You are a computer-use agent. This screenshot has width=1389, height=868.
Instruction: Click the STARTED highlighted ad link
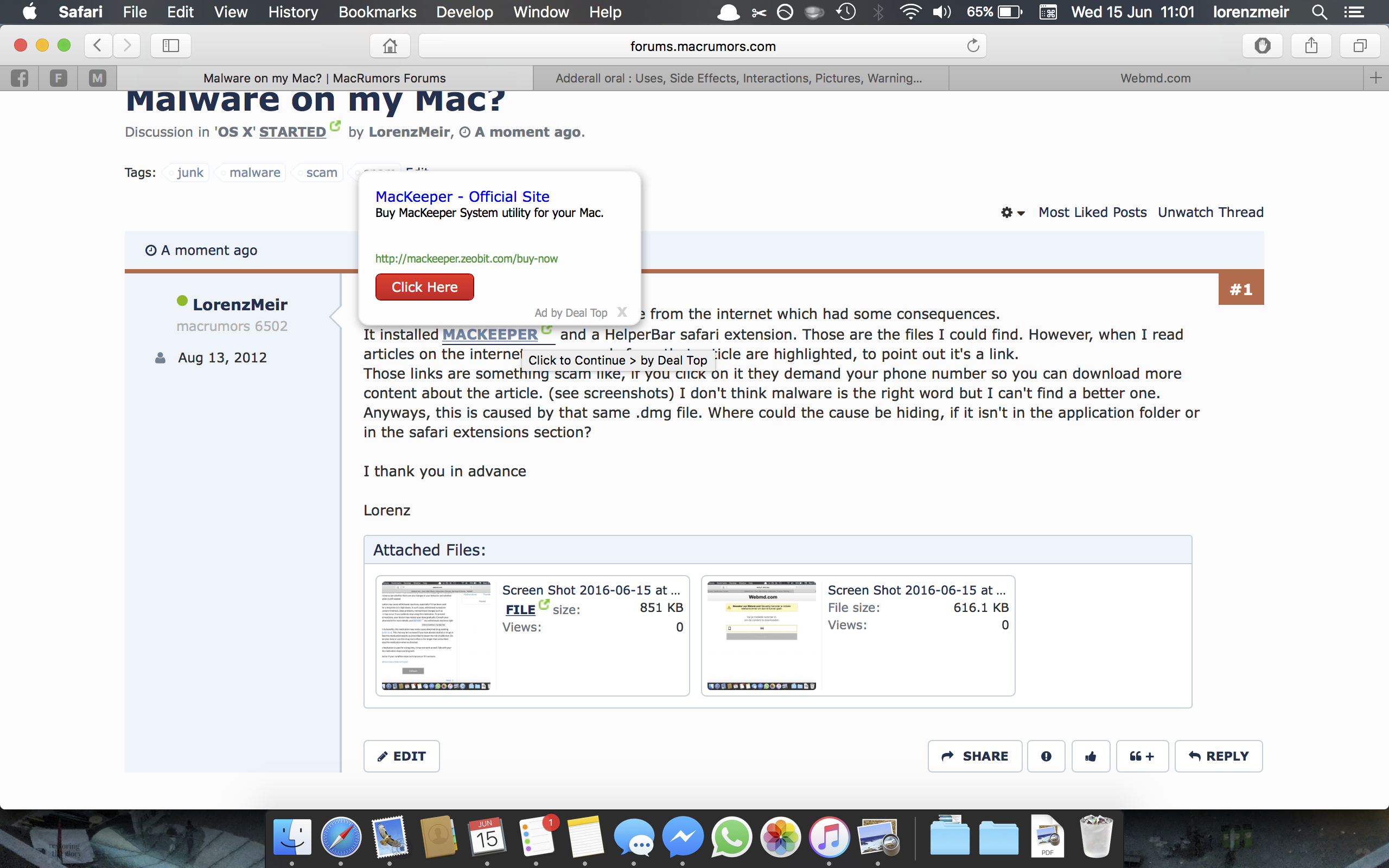pos(293,132)
